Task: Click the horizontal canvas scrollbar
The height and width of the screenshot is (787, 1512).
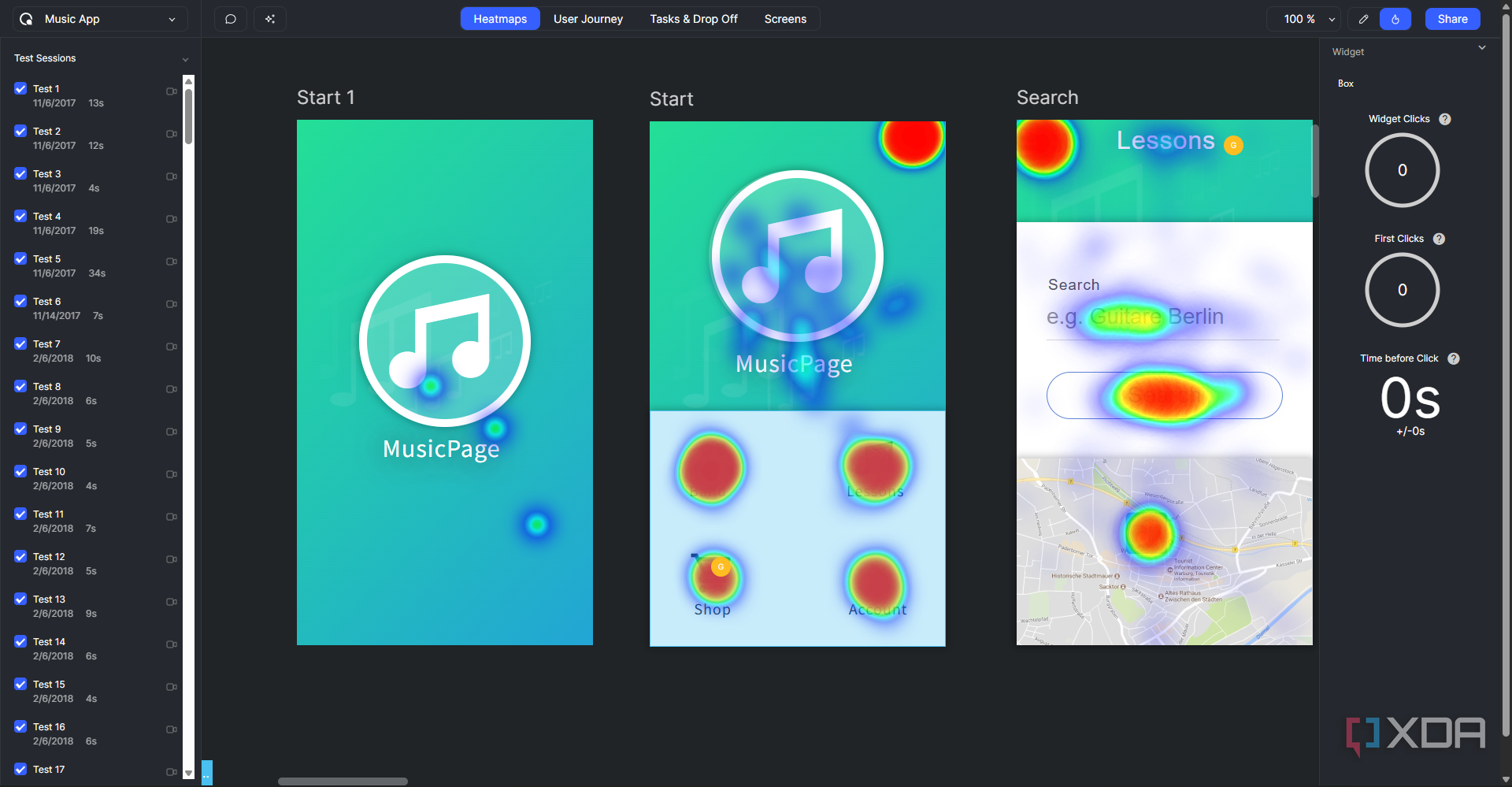Action: coord(343,781)
